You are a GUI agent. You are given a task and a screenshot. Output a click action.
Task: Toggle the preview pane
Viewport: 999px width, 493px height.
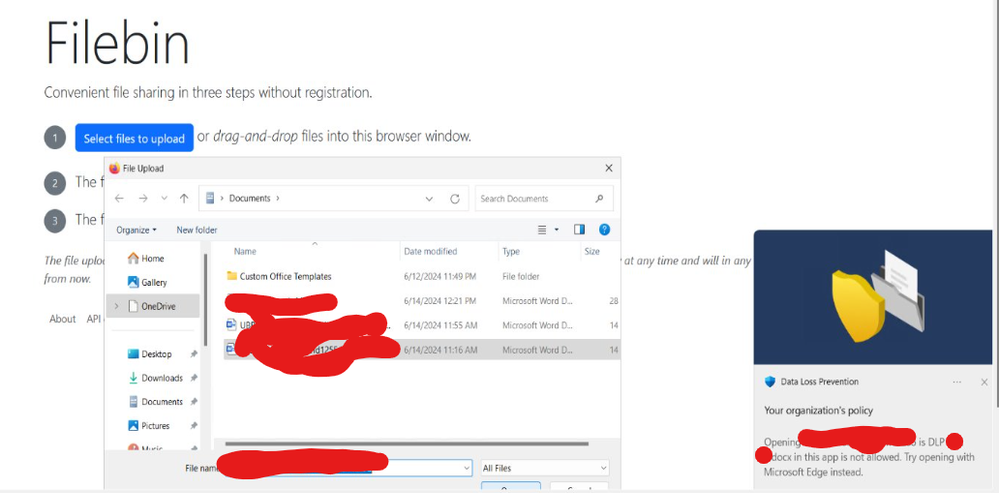coord(579,229)
